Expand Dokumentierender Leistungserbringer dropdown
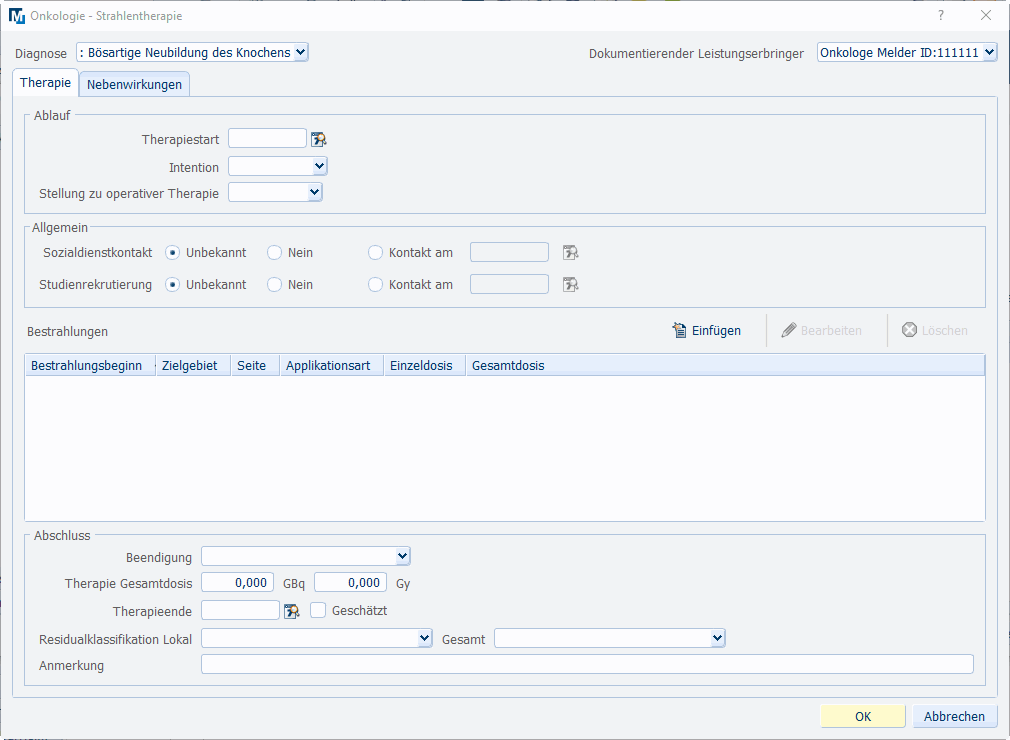This screenshot has width=1010, height=740. (x=907, y=53)
